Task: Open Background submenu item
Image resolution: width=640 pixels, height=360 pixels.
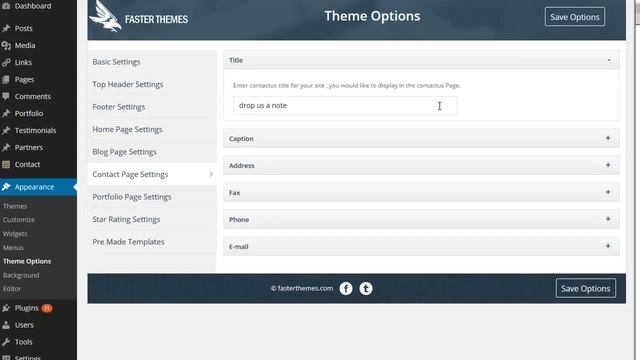Action: tap(21, 275)
